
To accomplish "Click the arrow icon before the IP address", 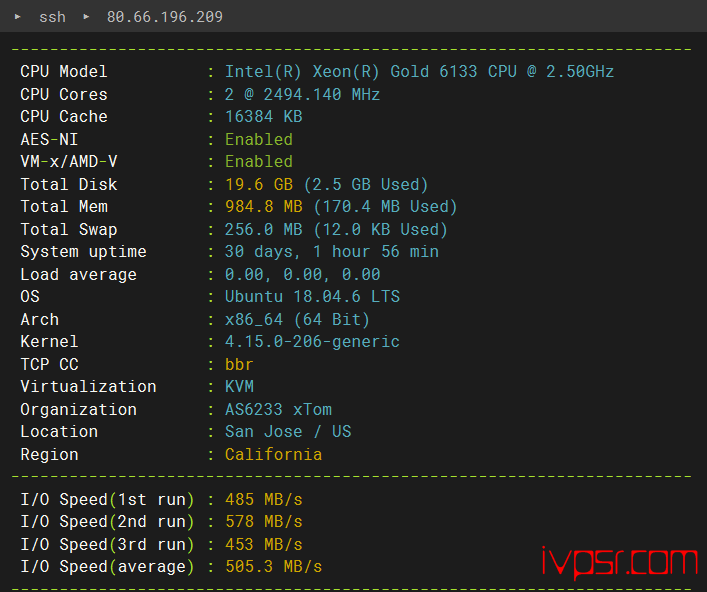I will [x=86, y=17].
